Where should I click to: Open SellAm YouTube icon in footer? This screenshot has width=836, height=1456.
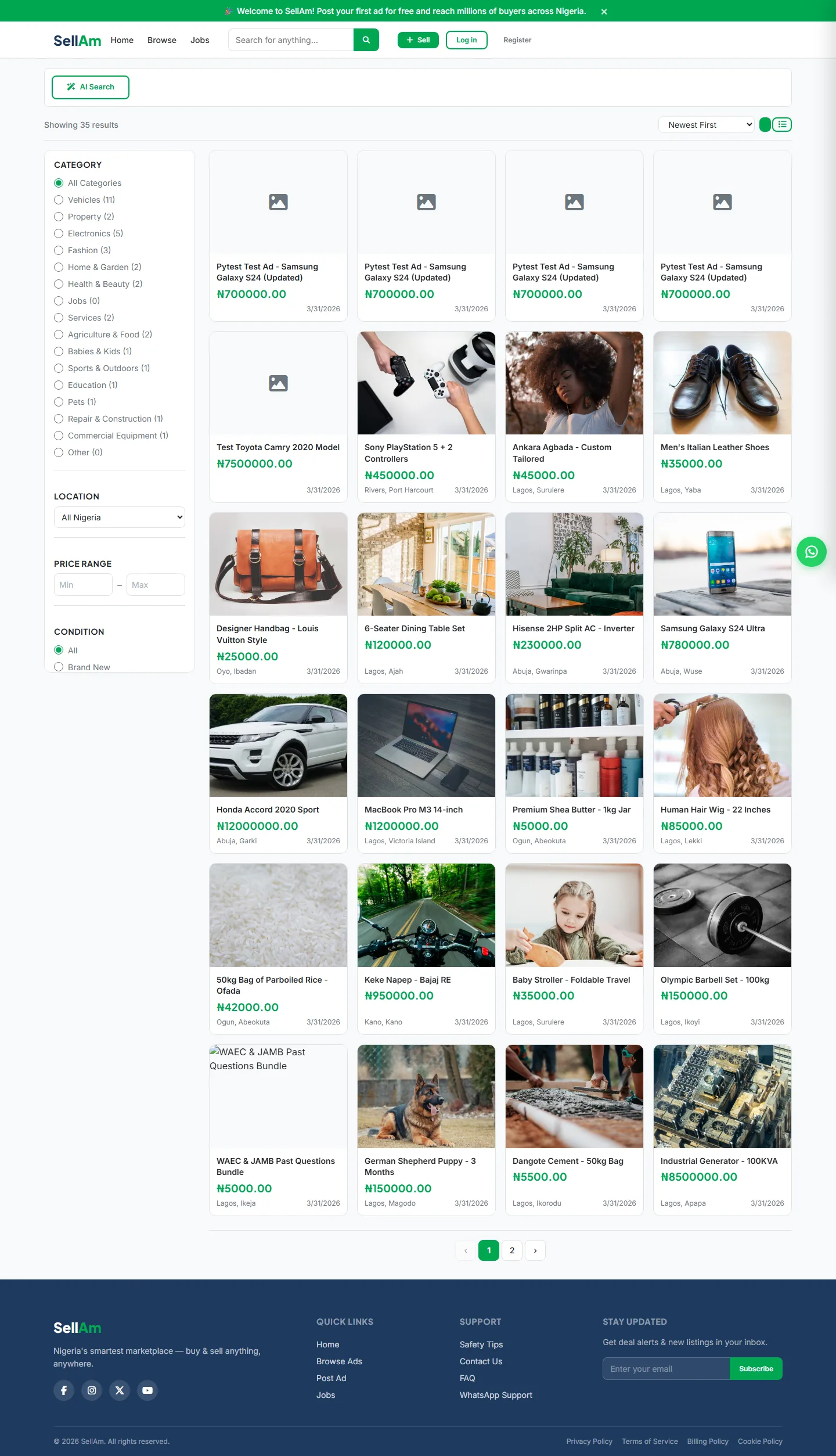[x=147, y=1390]
